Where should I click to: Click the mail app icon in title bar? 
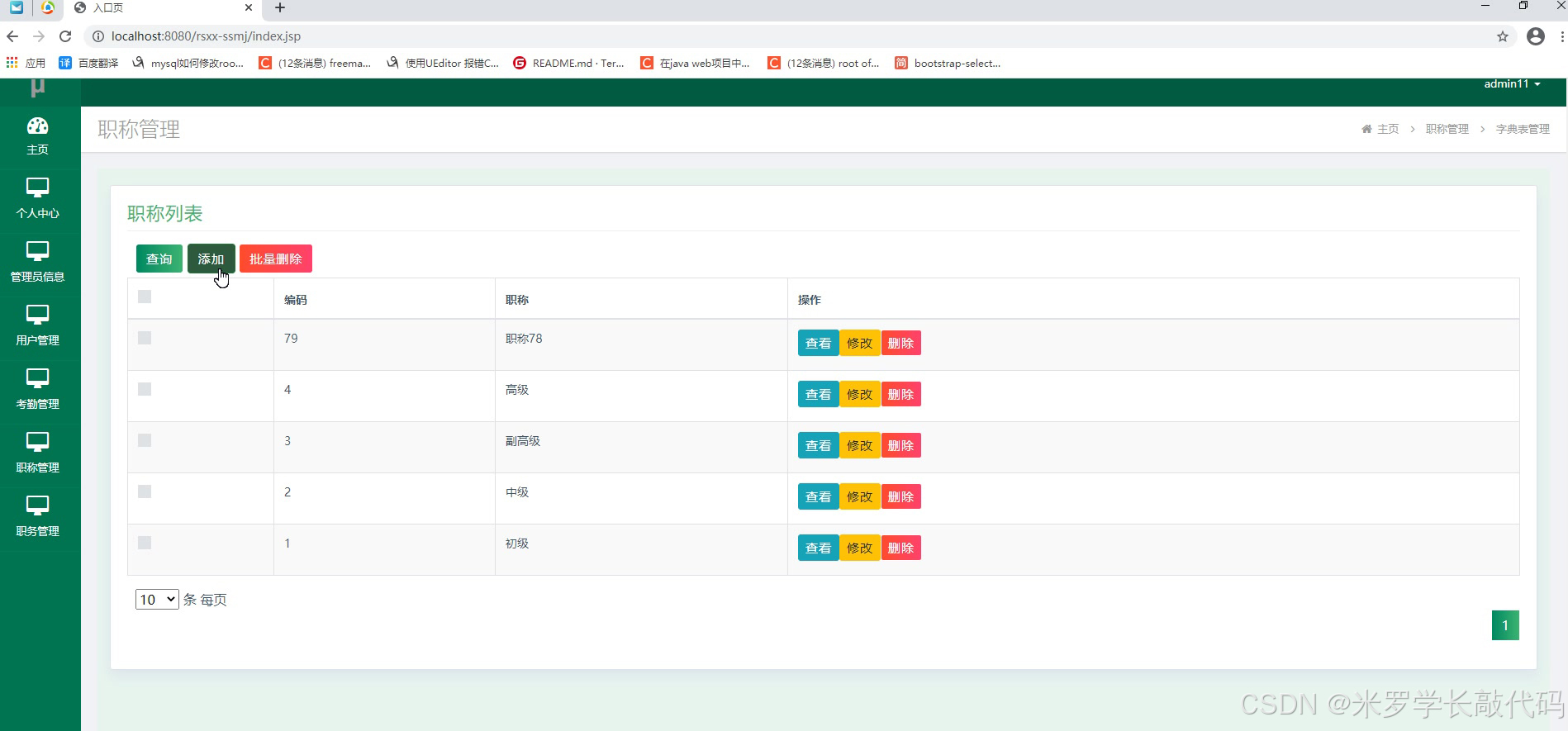(17, 7)
